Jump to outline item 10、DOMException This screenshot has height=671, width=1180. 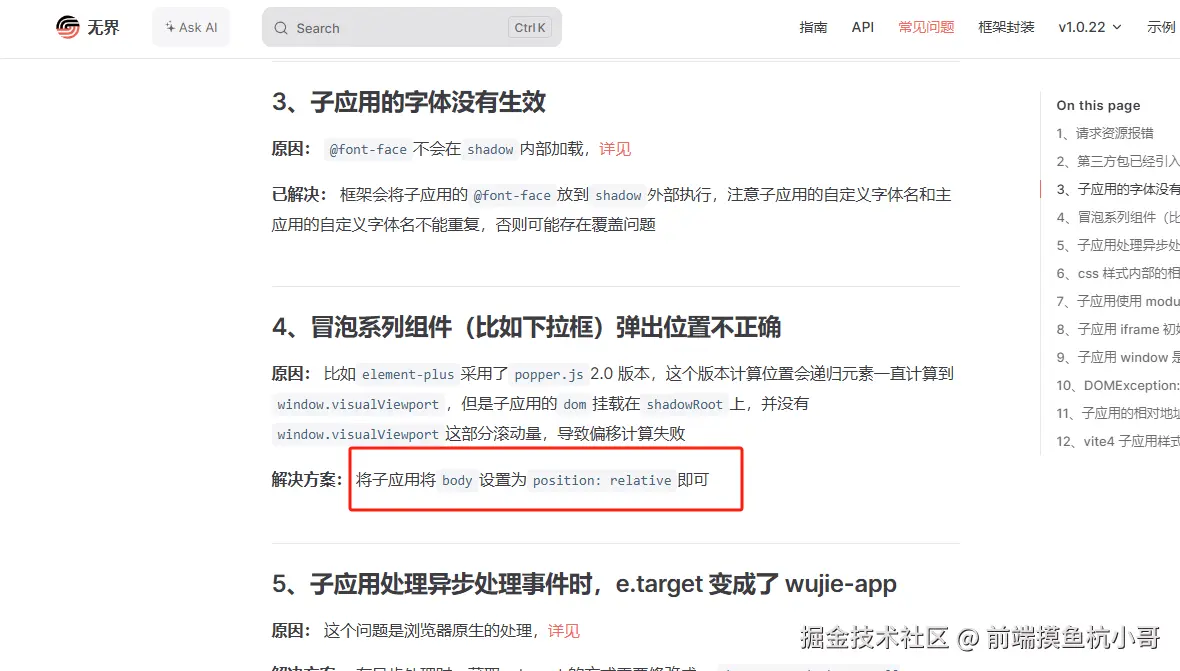pos(1118,385)
